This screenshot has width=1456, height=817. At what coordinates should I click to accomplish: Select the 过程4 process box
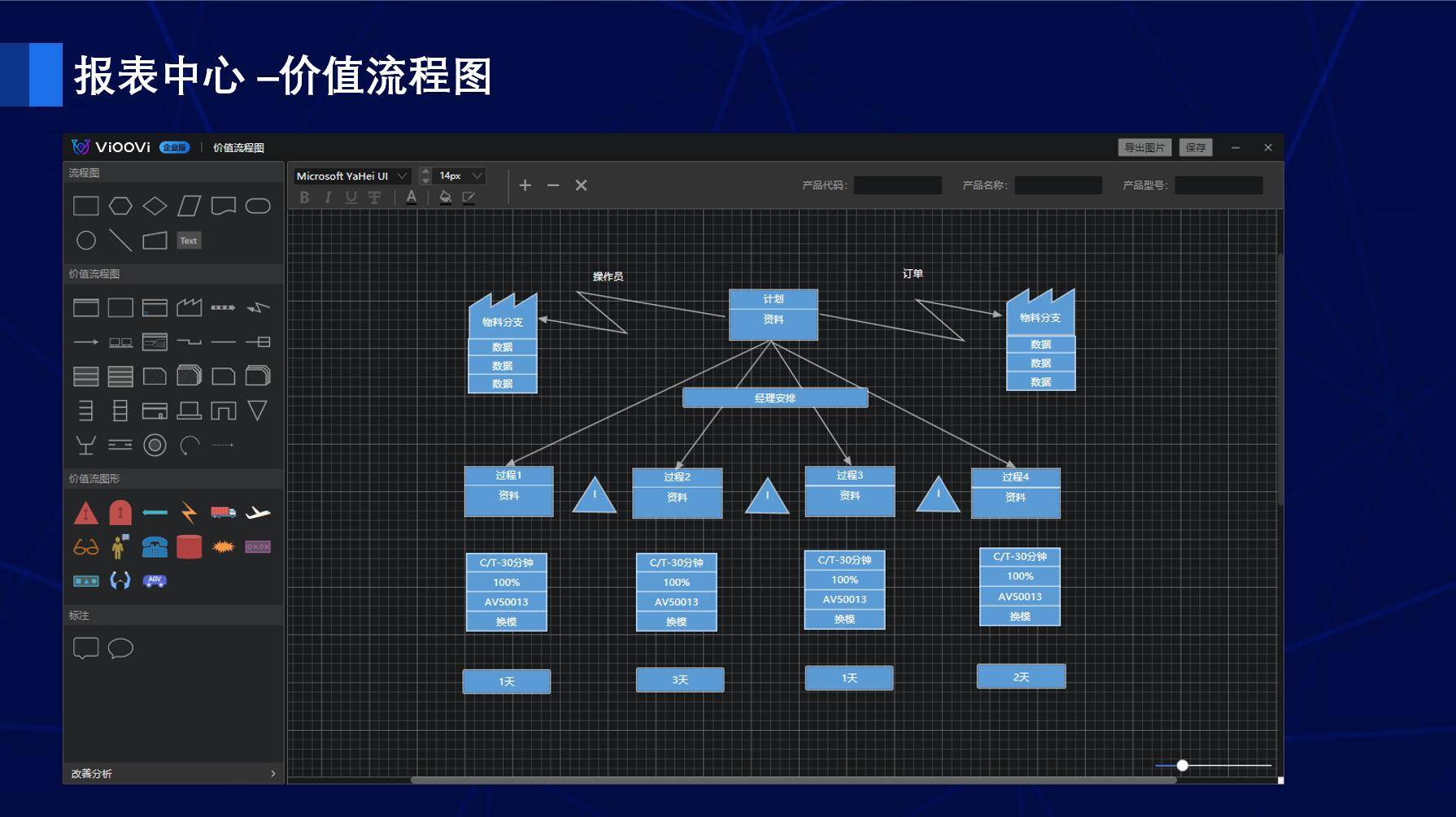pos(1016,493)
